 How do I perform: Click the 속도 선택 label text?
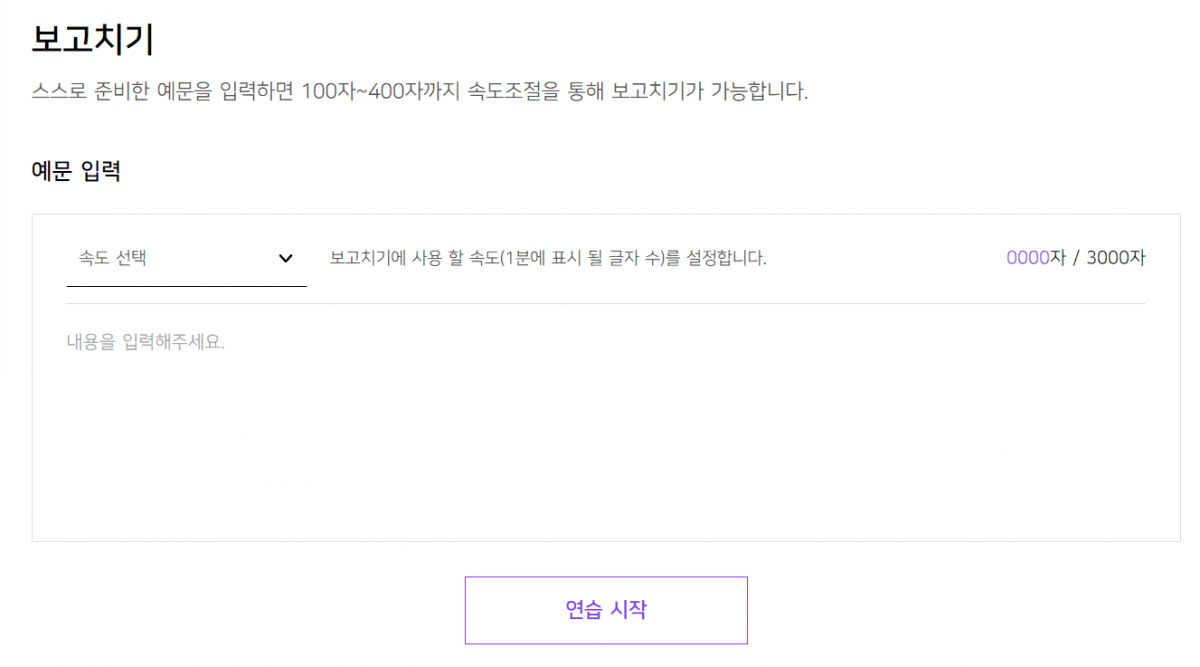pos(113,258)
